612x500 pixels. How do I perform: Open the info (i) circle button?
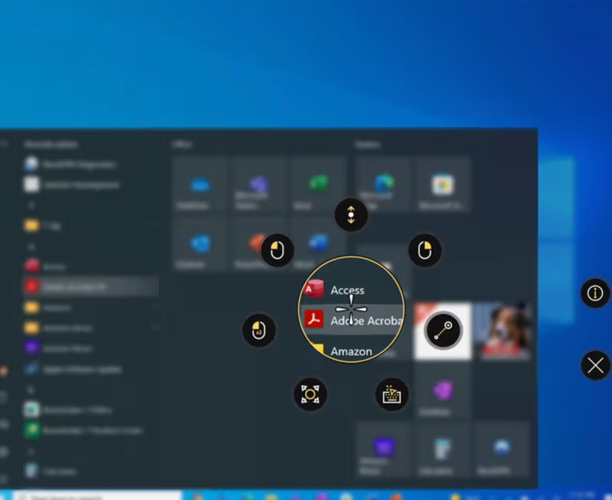coord(595,293)
